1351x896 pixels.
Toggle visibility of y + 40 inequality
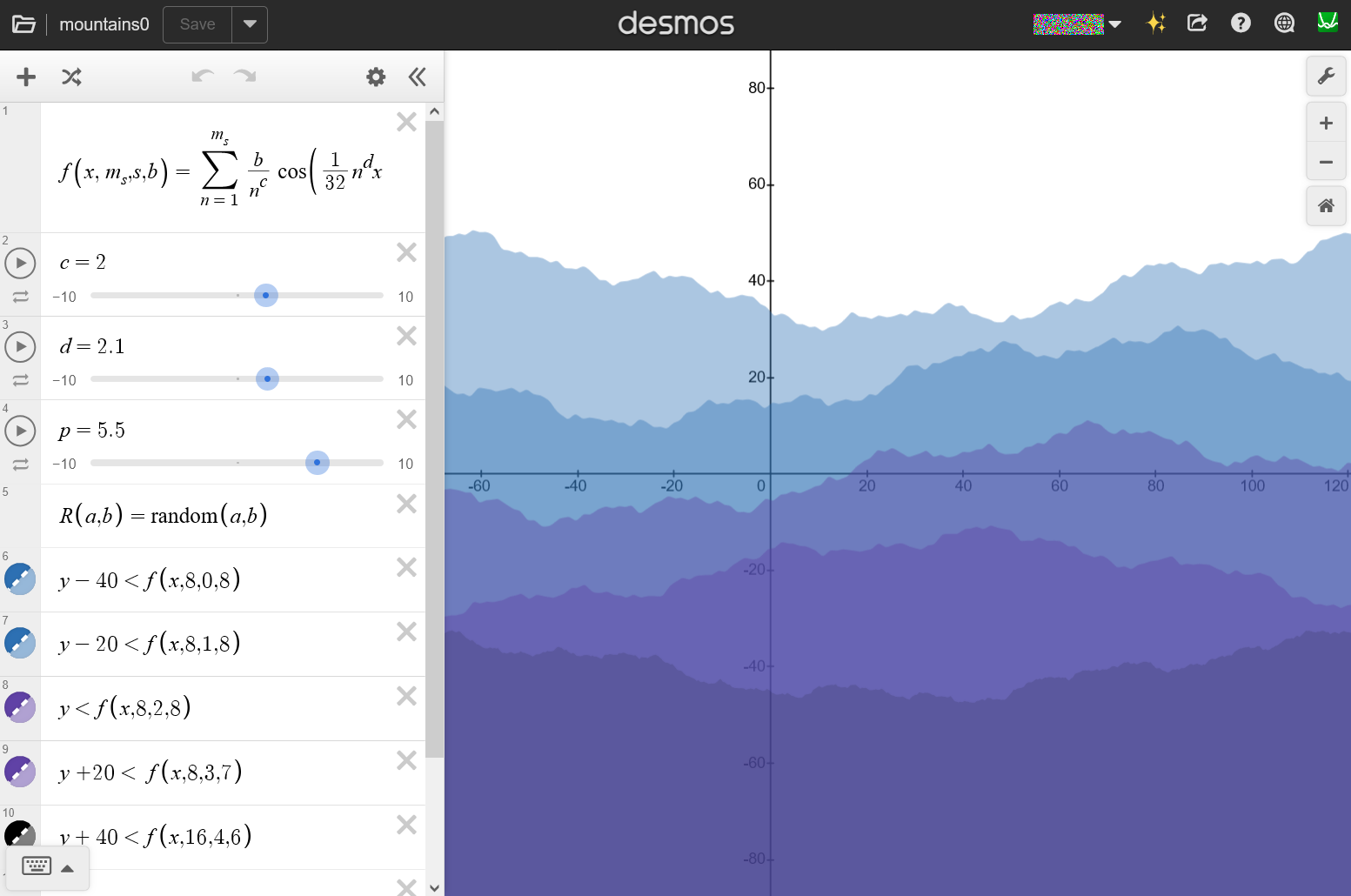(20, 835)
